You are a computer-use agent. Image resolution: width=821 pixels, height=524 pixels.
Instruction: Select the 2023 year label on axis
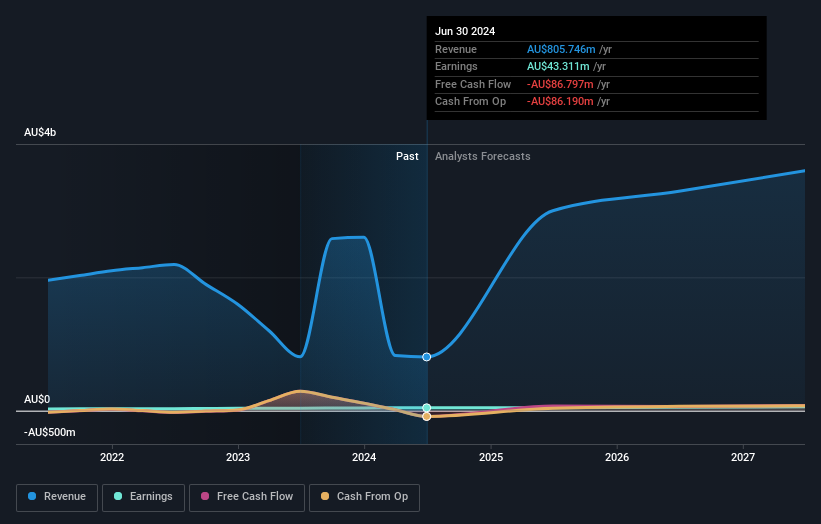click(x=238, y=457)
